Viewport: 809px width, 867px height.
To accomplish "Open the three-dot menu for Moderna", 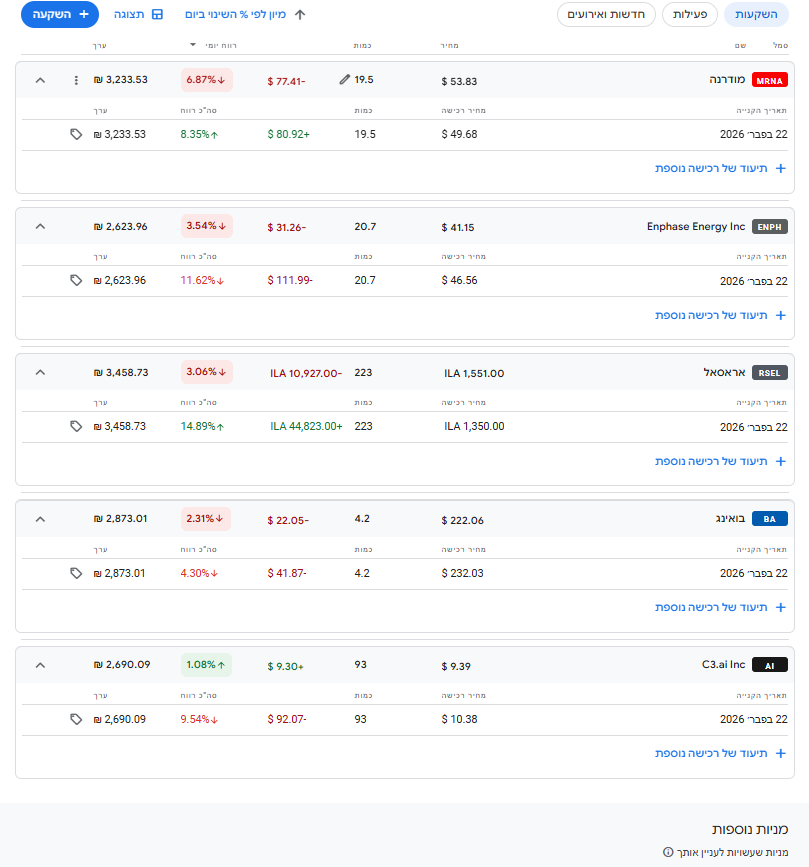I will point(76,80).
